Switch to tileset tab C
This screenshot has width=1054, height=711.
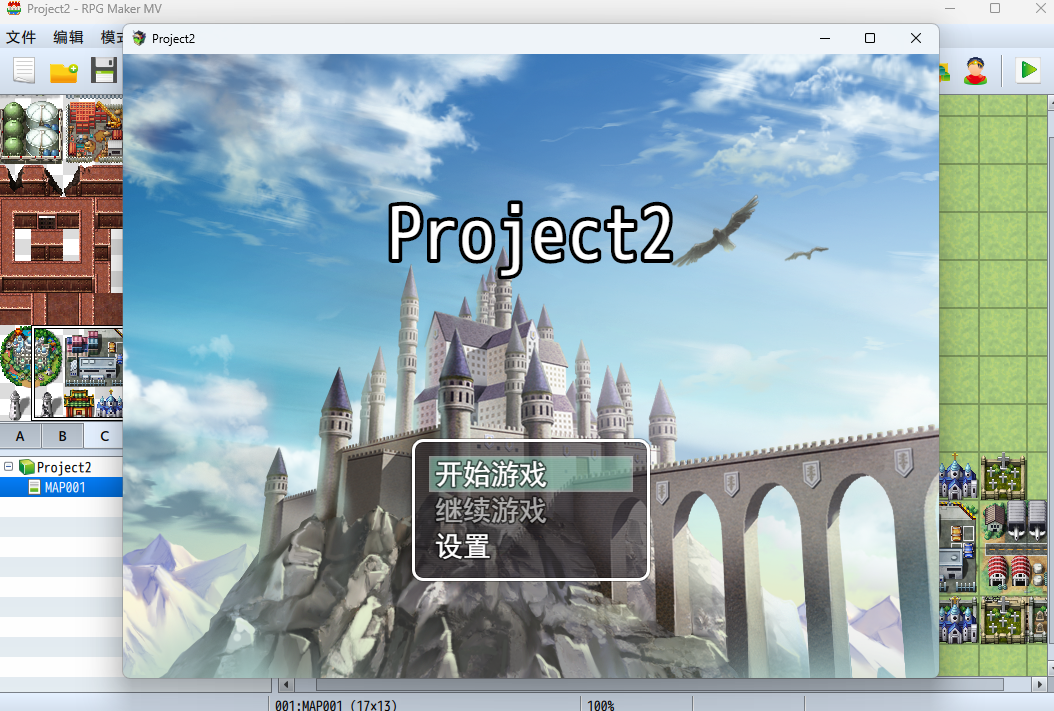tap(103, 436)
